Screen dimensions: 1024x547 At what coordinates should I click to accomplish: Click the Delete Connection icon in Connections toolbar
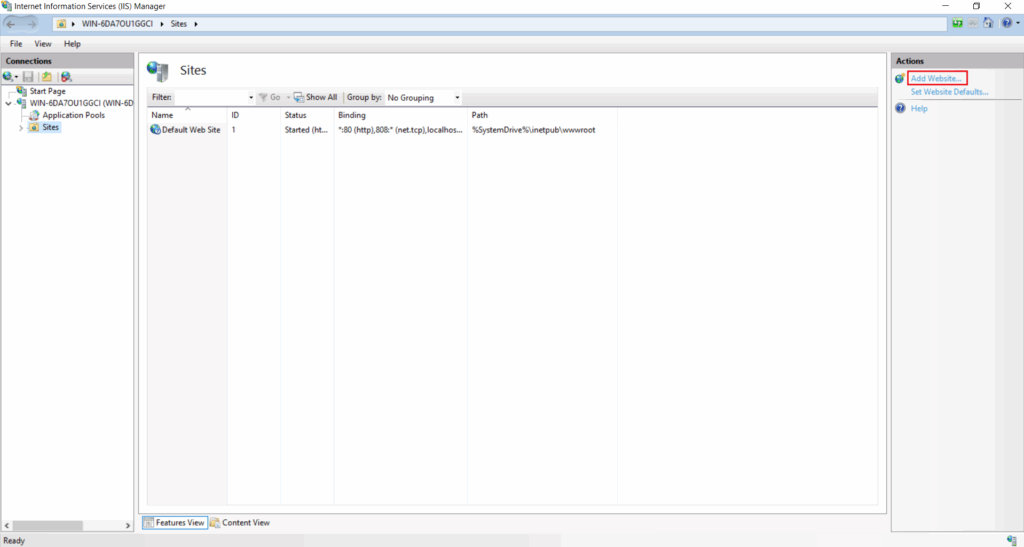click(x=66, y=77)
